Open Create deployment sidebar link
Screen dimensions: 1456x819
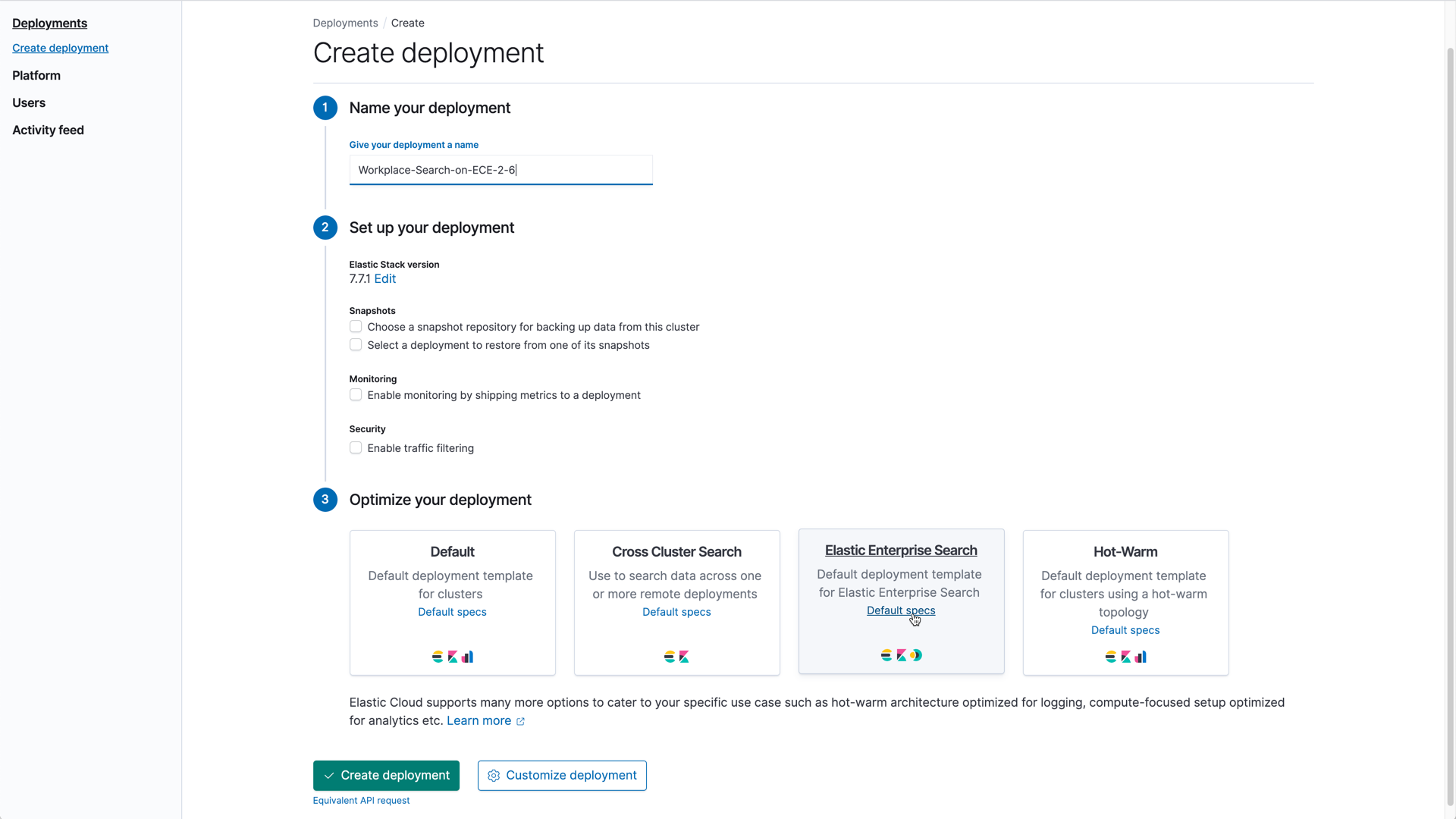[x=60, y=48]
